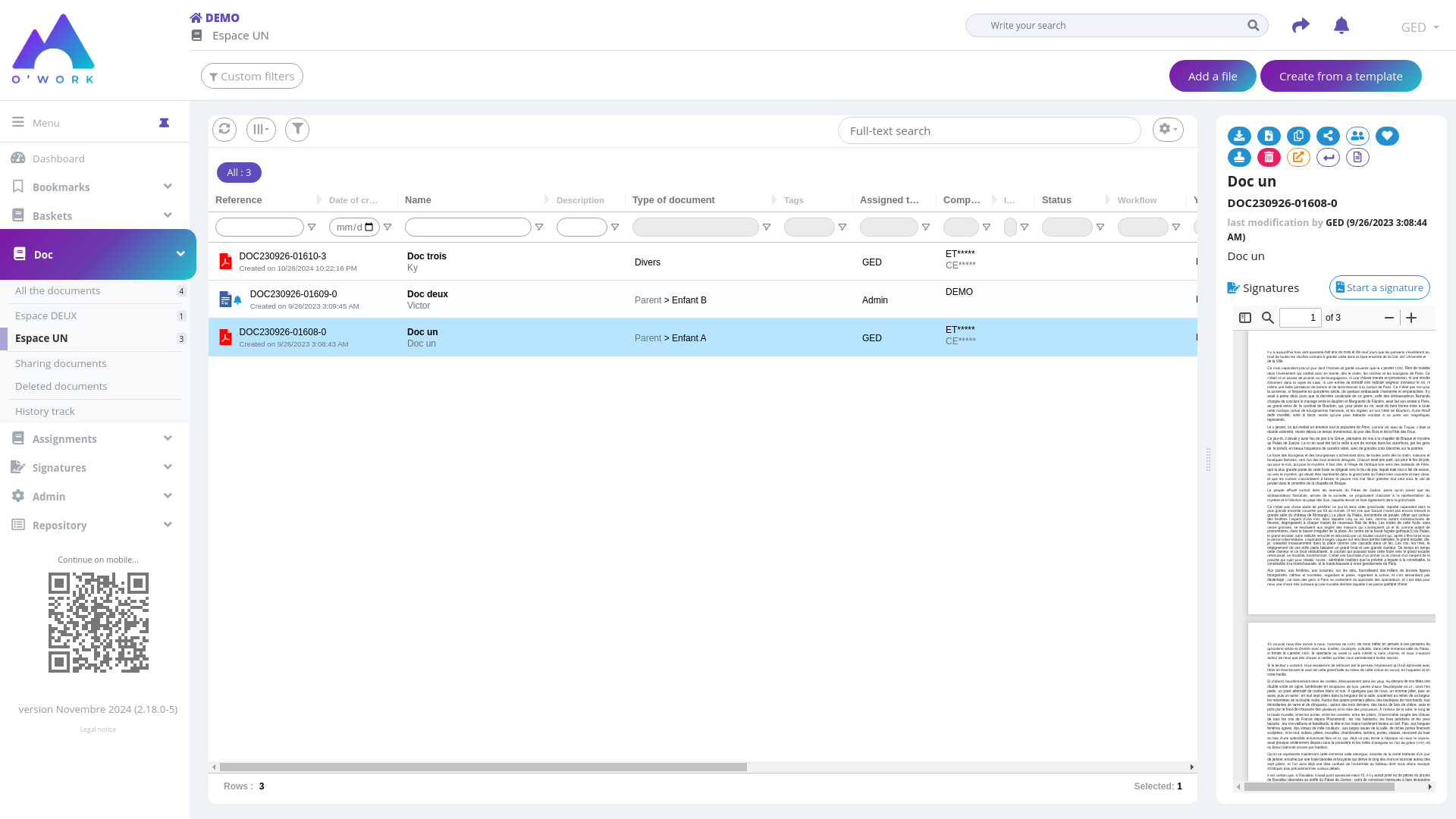Click the horizontal scrollbar of the grid
The width and height of the screenshot is (1456, 819).
(x=483, y=767)
